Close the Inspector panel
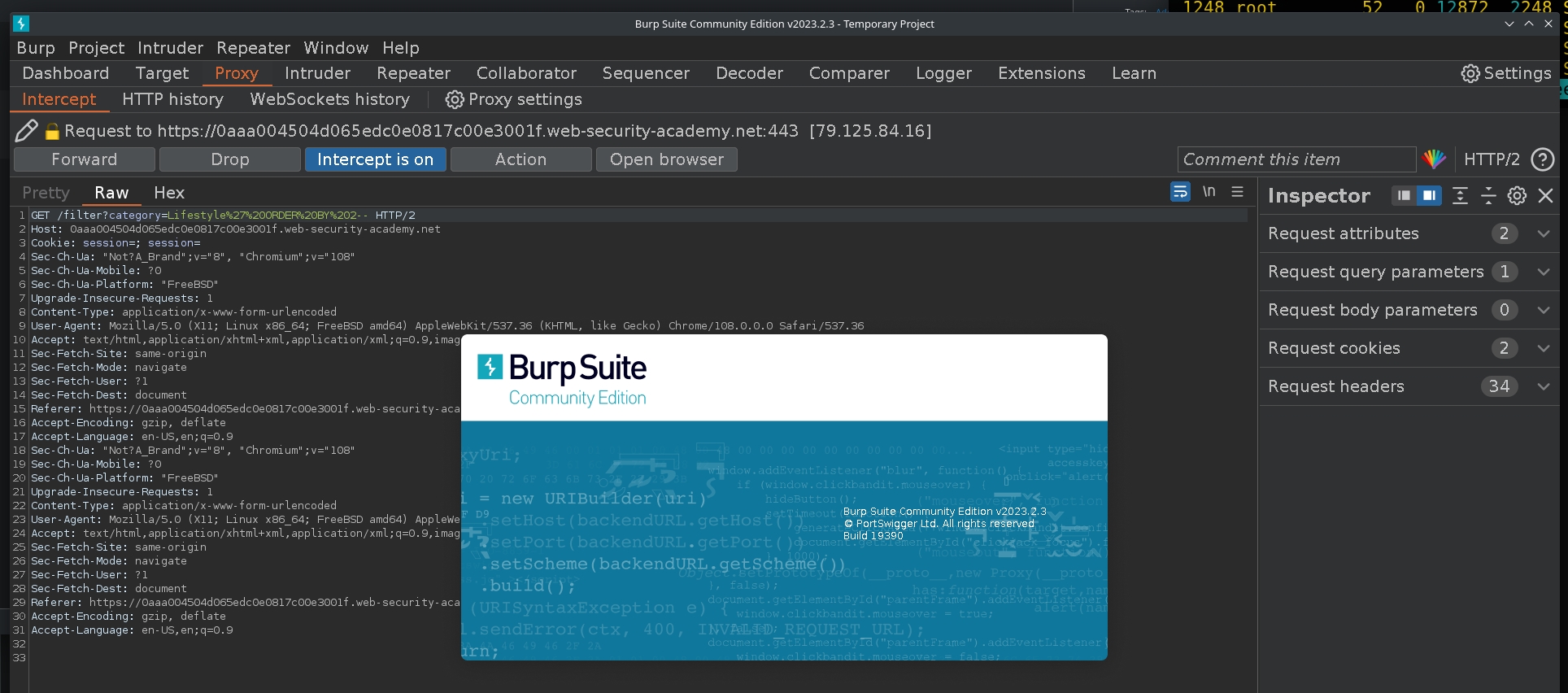The height and width of the screenshot is (693, 1568). [1545, 195]
